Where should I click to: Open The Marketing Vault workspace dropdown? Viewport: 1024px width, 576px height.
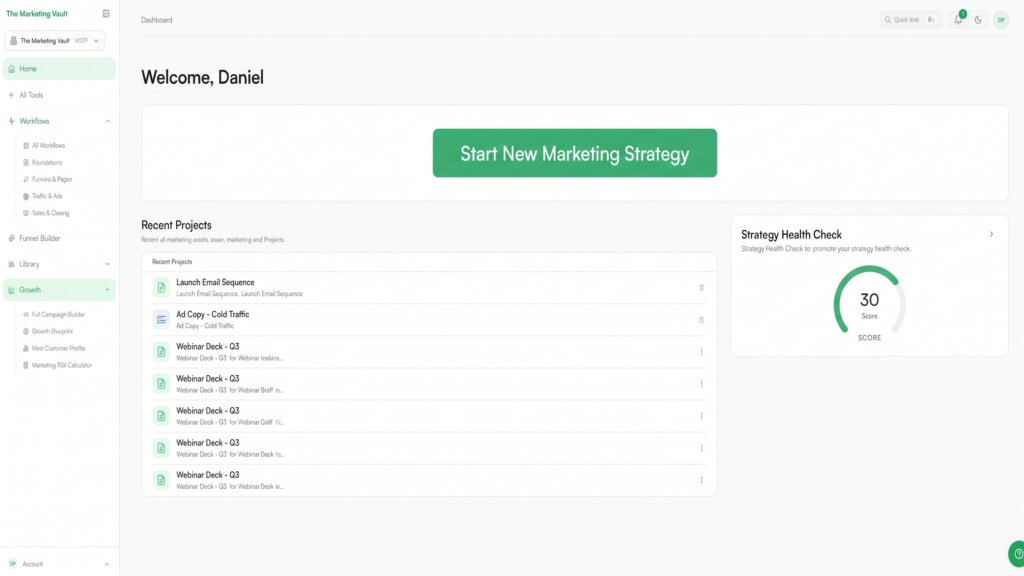tap(55, 40)
